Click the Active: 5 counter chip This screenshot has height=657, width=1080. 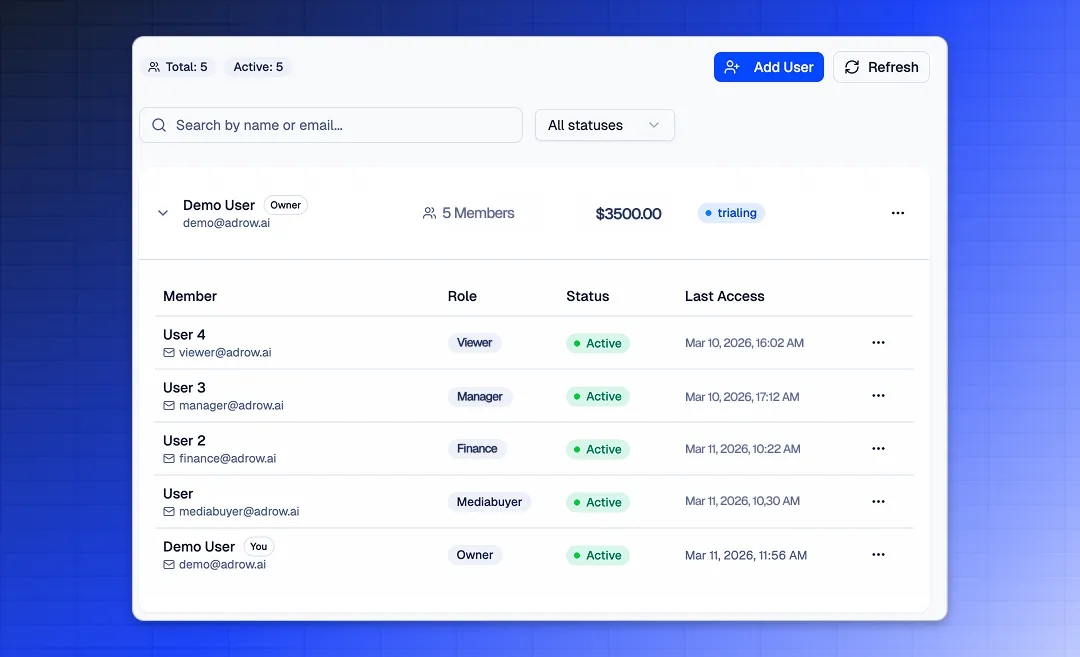click(258, 67)
